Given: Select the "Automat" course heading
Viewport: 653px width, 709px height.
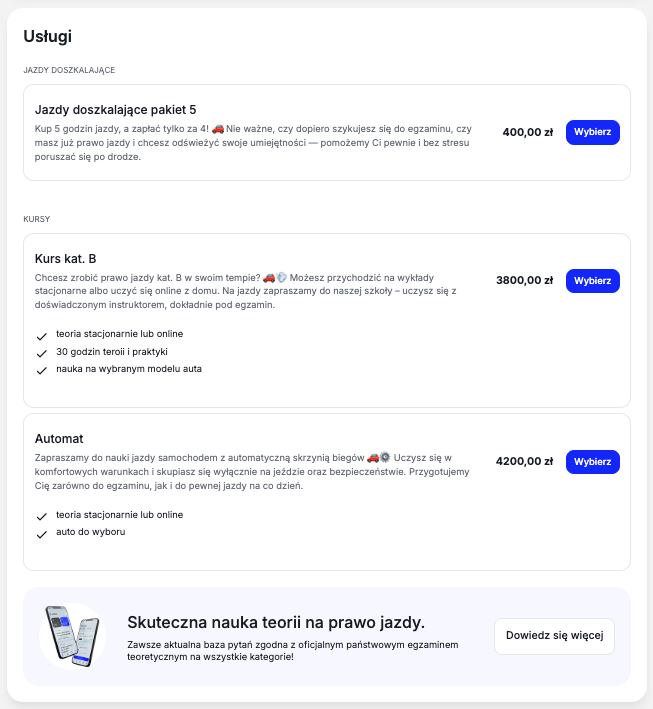Looking at the screenshot, I should [60, 439].
